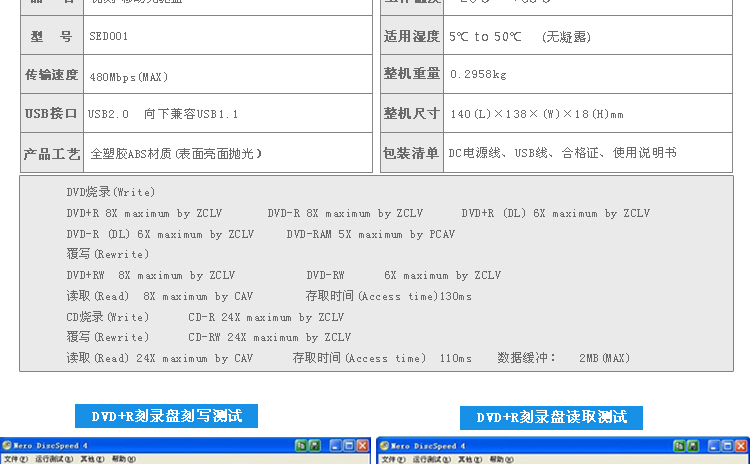The height and width of the screenshot is (464, 750).
Task: Click green copy icon in left window title bar
Action: click(x=300, y=446)
